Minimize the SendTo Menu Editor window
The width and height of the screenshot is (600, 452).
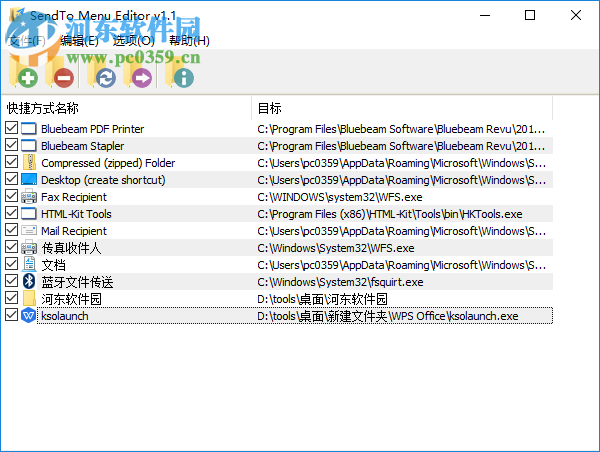485,15
